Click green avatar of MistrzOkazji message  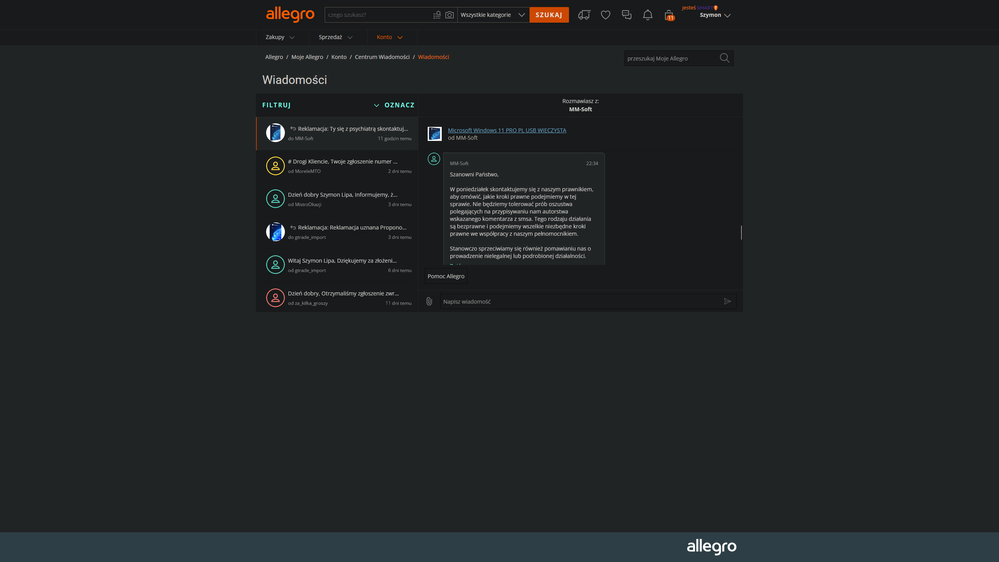[275, 199]
